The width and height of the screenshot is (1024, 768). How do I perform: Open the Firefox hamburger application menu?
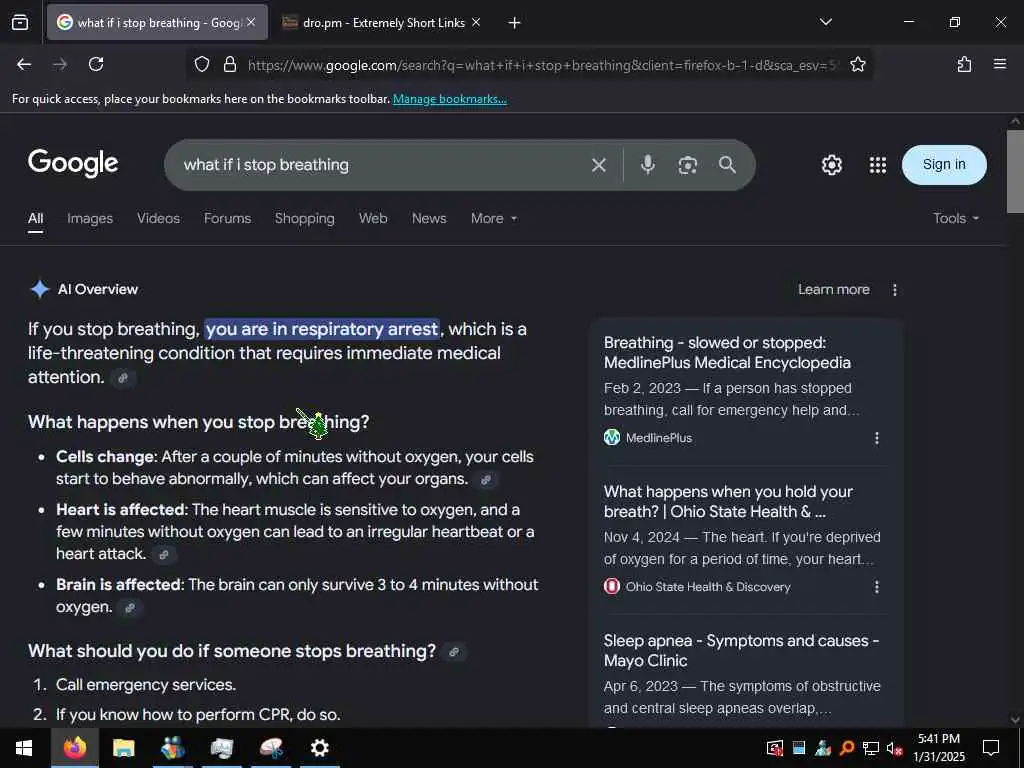pos(999,64)
